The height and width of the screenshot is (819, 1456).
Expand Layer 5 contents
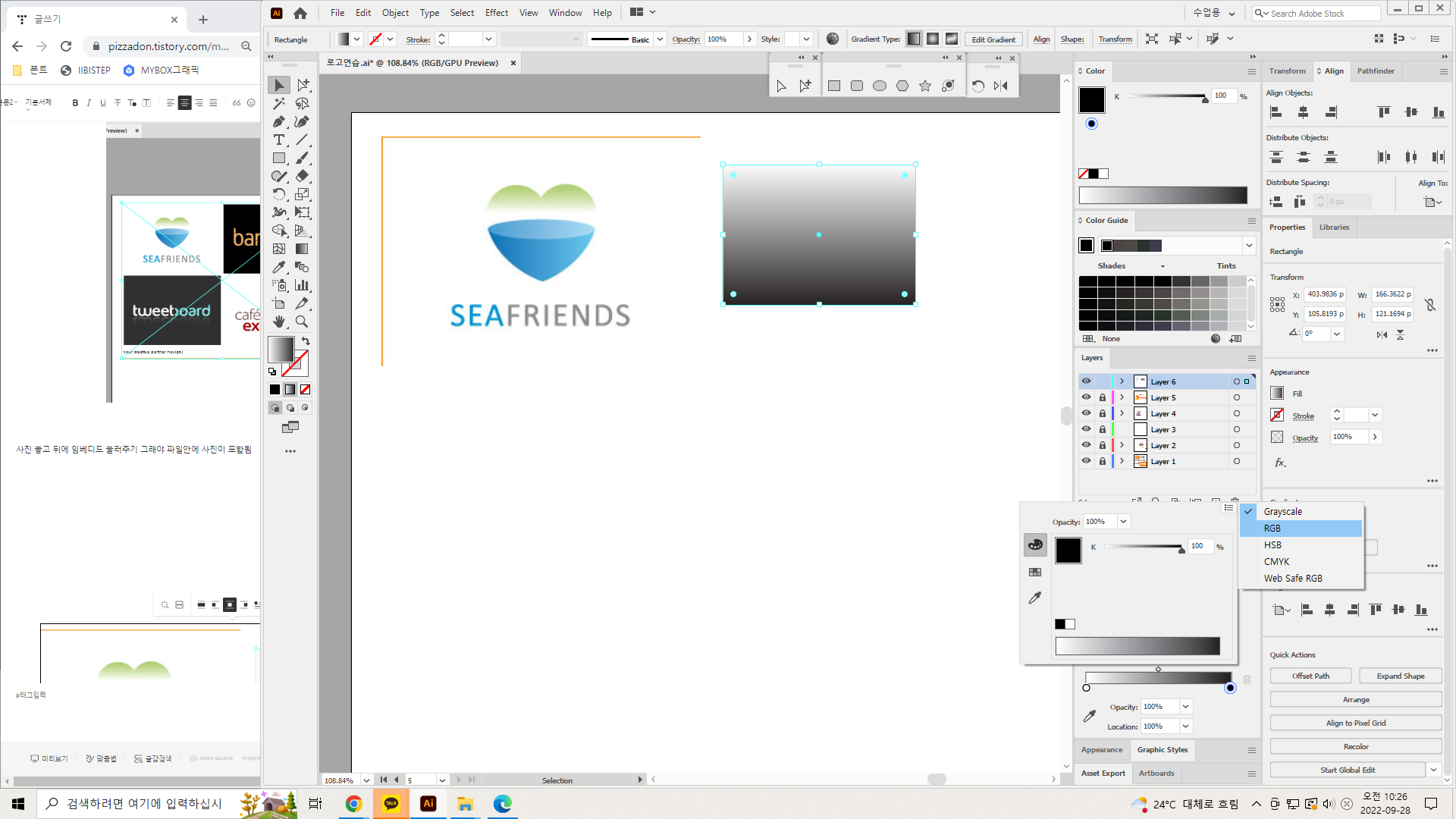coord(1122,397)
